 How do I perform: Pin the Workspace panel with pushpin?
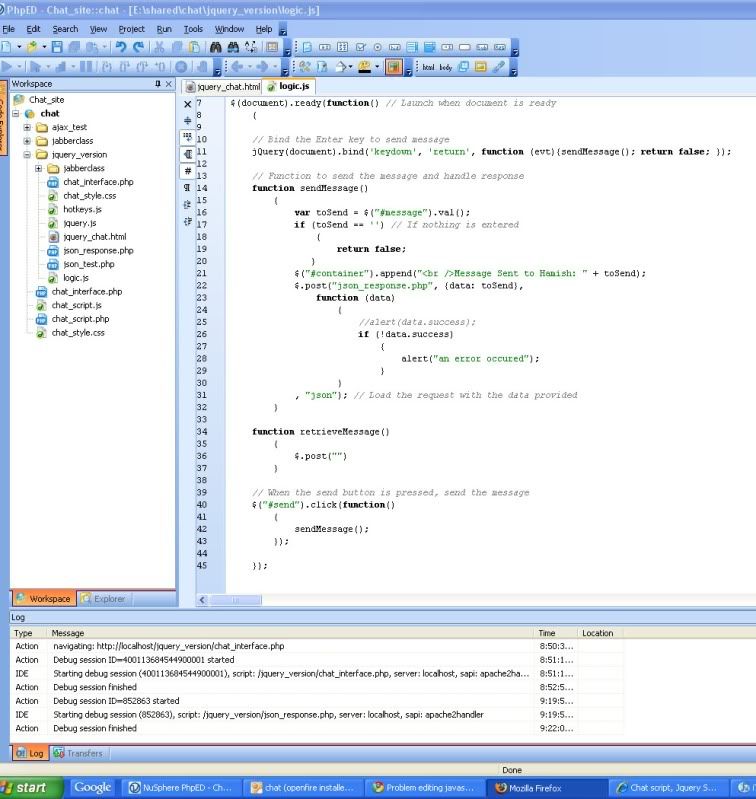coord(157,85)
